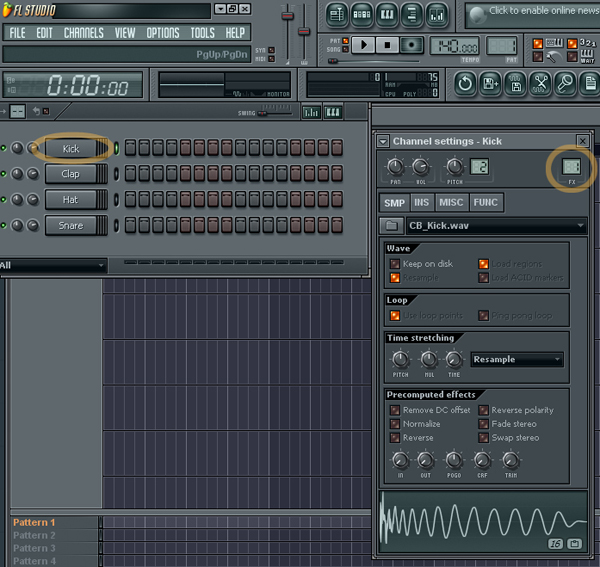Open the project info document icon
Image resolution: width=600 pixels, height=567 pixels.
click(x=590, y=83)
